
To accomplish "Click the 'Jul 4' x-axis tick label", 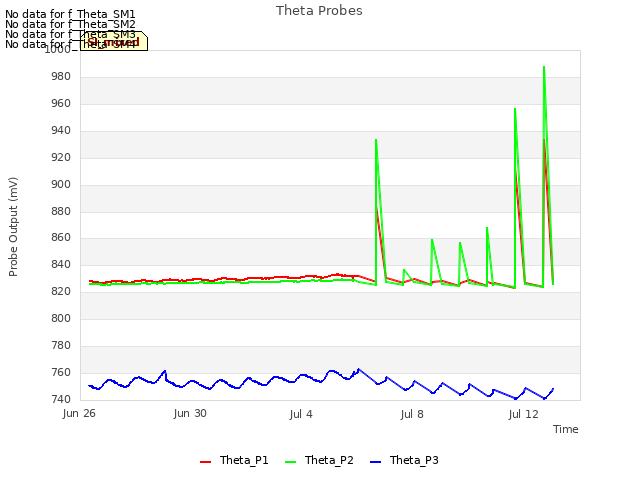I will (301, 414).
